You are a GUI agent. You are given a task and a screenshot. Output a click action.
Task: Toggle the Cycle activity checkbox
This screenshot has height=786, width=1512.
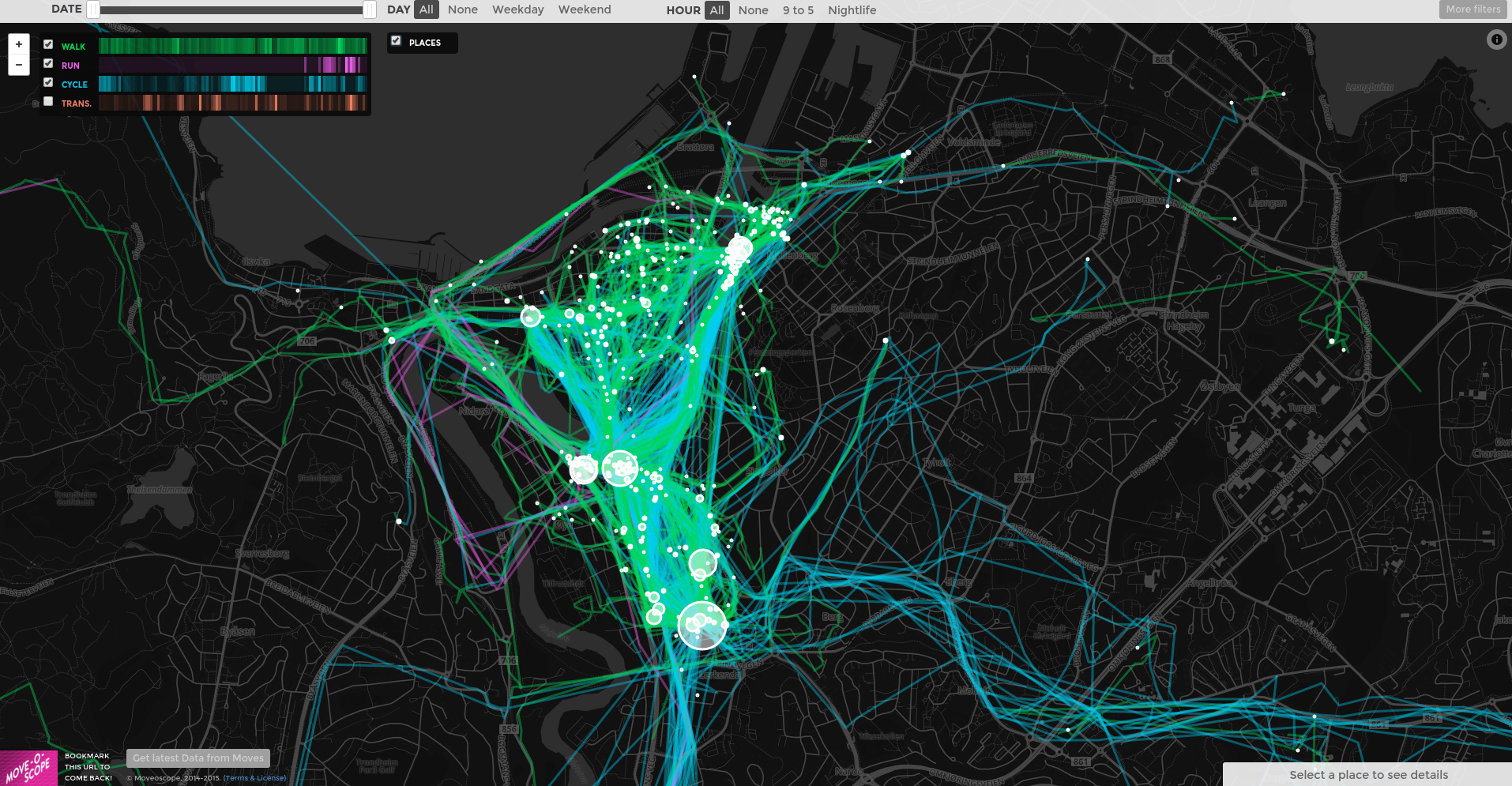(x=48, y=83)
